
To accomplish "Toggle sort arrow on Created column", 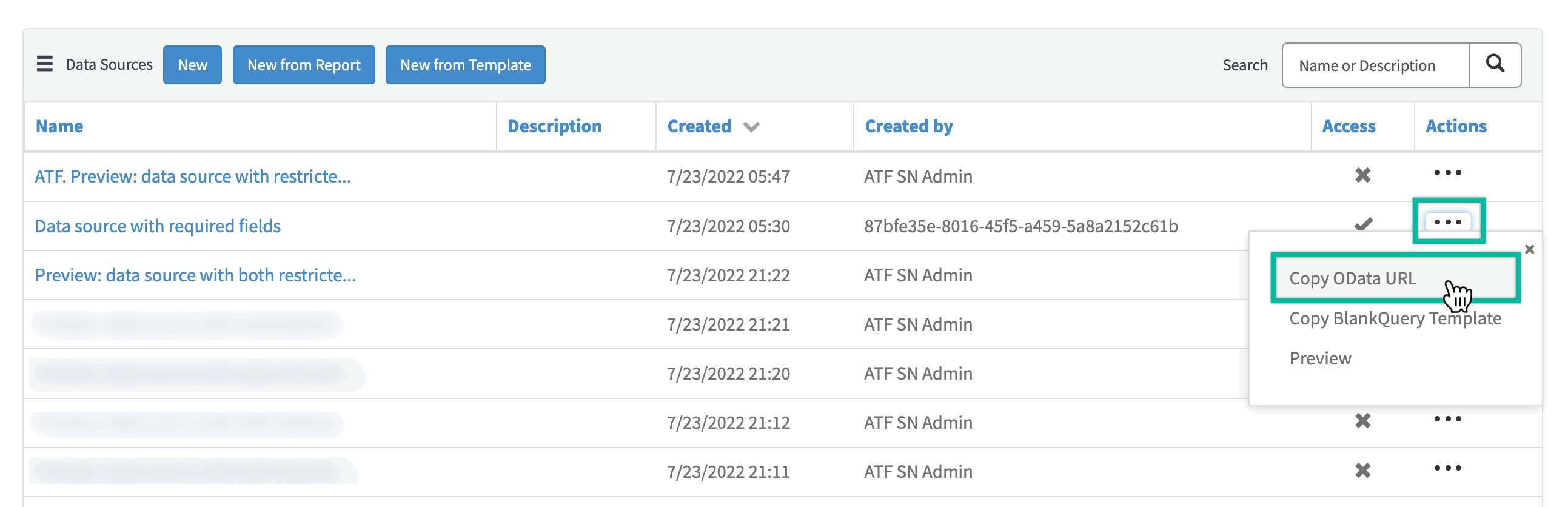I will 751,127.
